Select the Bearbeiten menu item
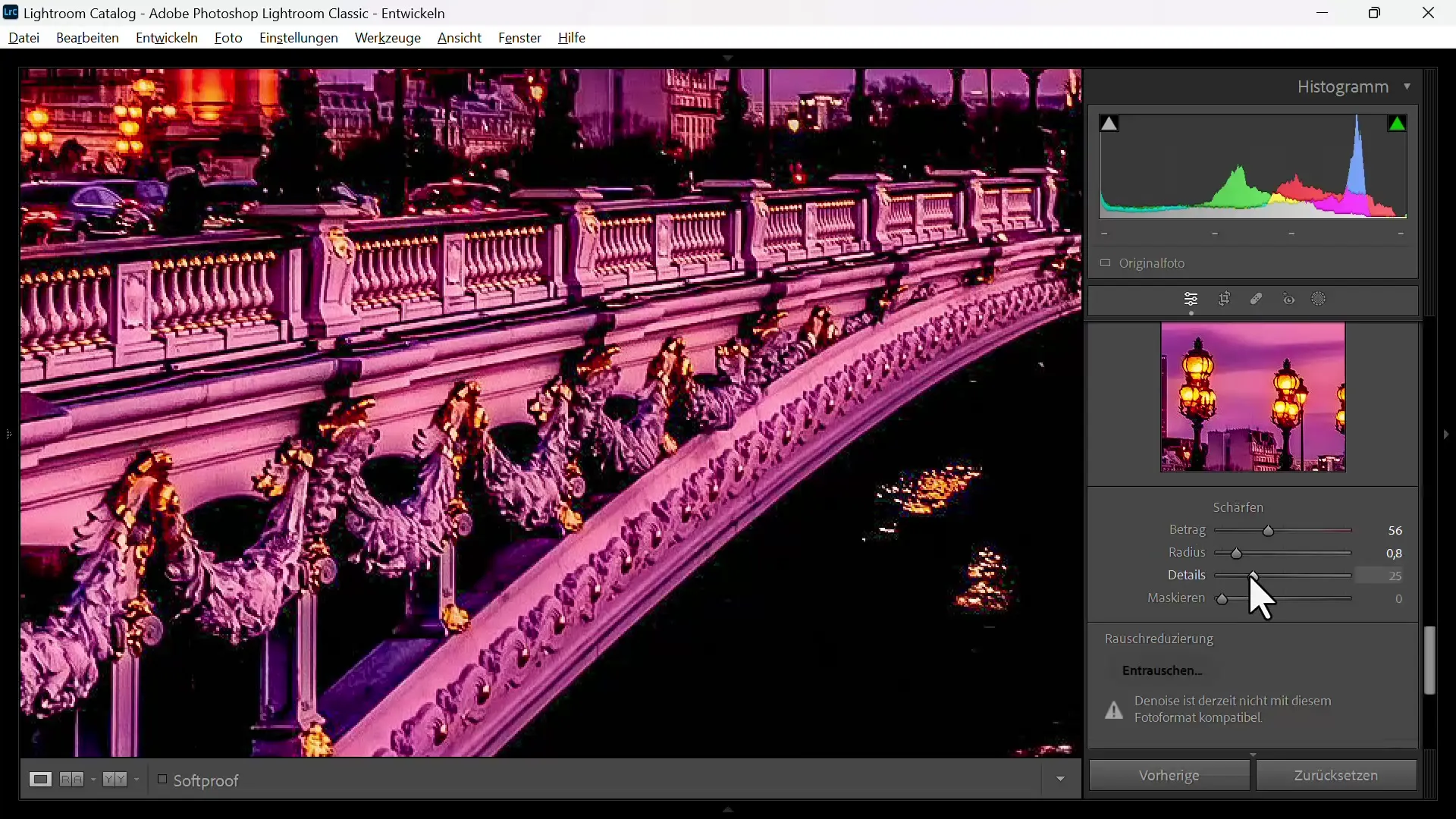Image resolution: width=1456 pixels, height=819 pixels. pos(87,37)
